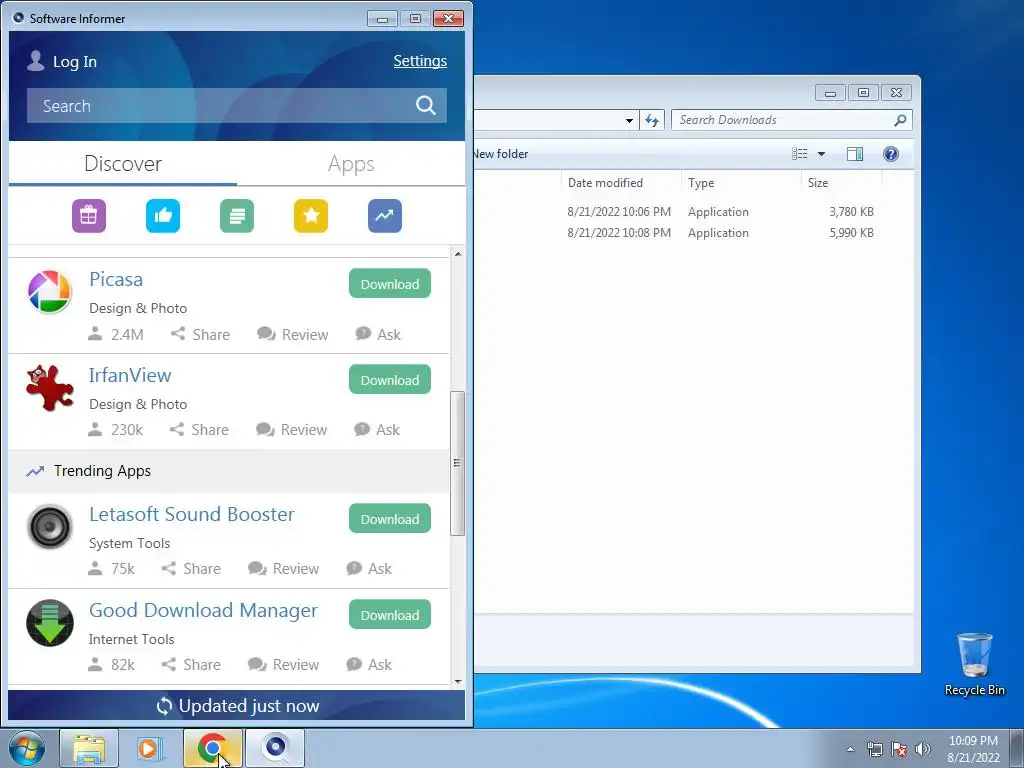The width and height of the screenshot is (1024, 768).
Task: Open the Good Download Manager title link
Action: (x=203, y=610)
